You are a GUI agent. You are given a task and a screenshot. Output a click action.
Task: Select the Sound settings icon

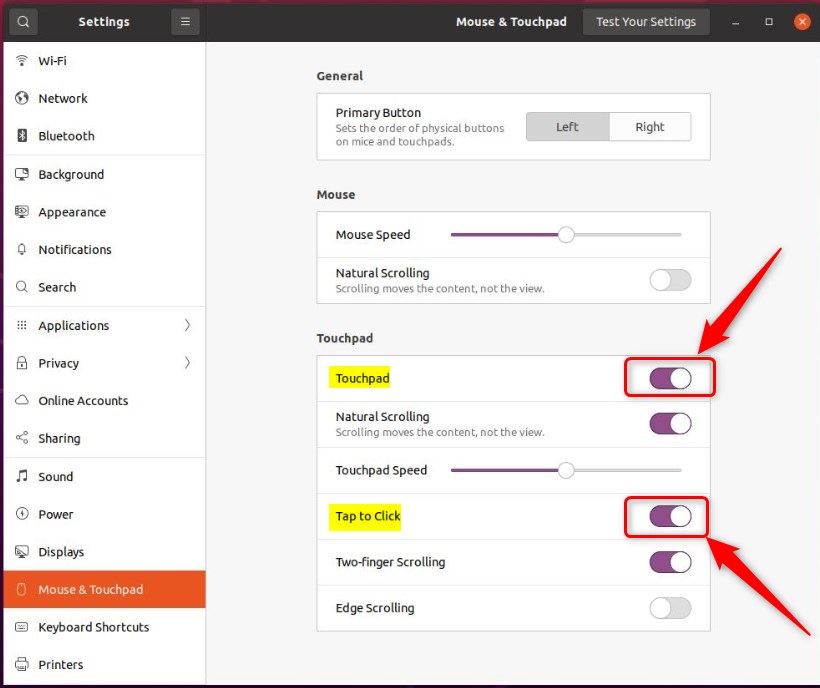[x=55, y=477]
